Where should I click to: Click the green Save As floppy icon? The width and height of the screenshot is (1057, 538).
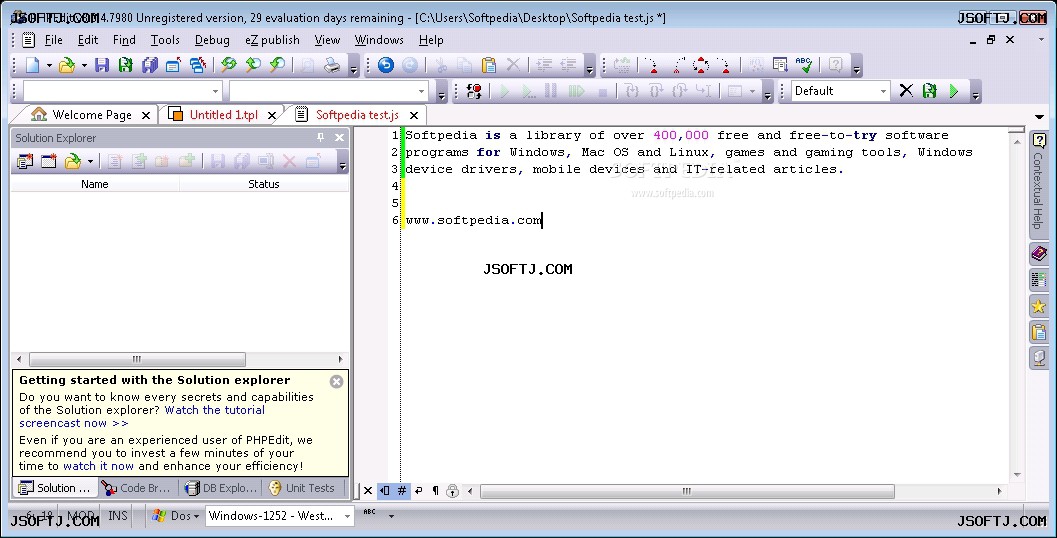[125, 65]
